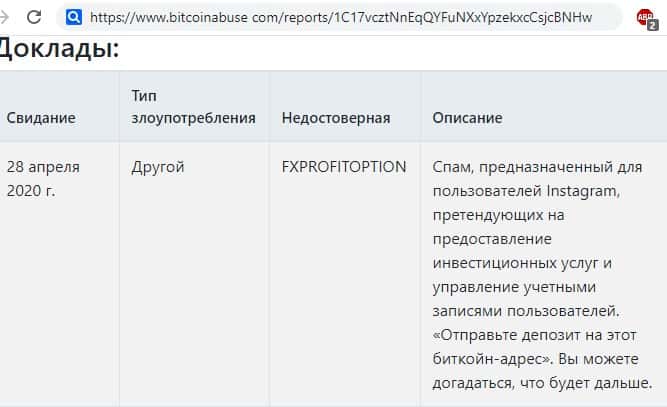
Task: Click the search magnifier icon in address bar
Action: (x=74, y=17)
